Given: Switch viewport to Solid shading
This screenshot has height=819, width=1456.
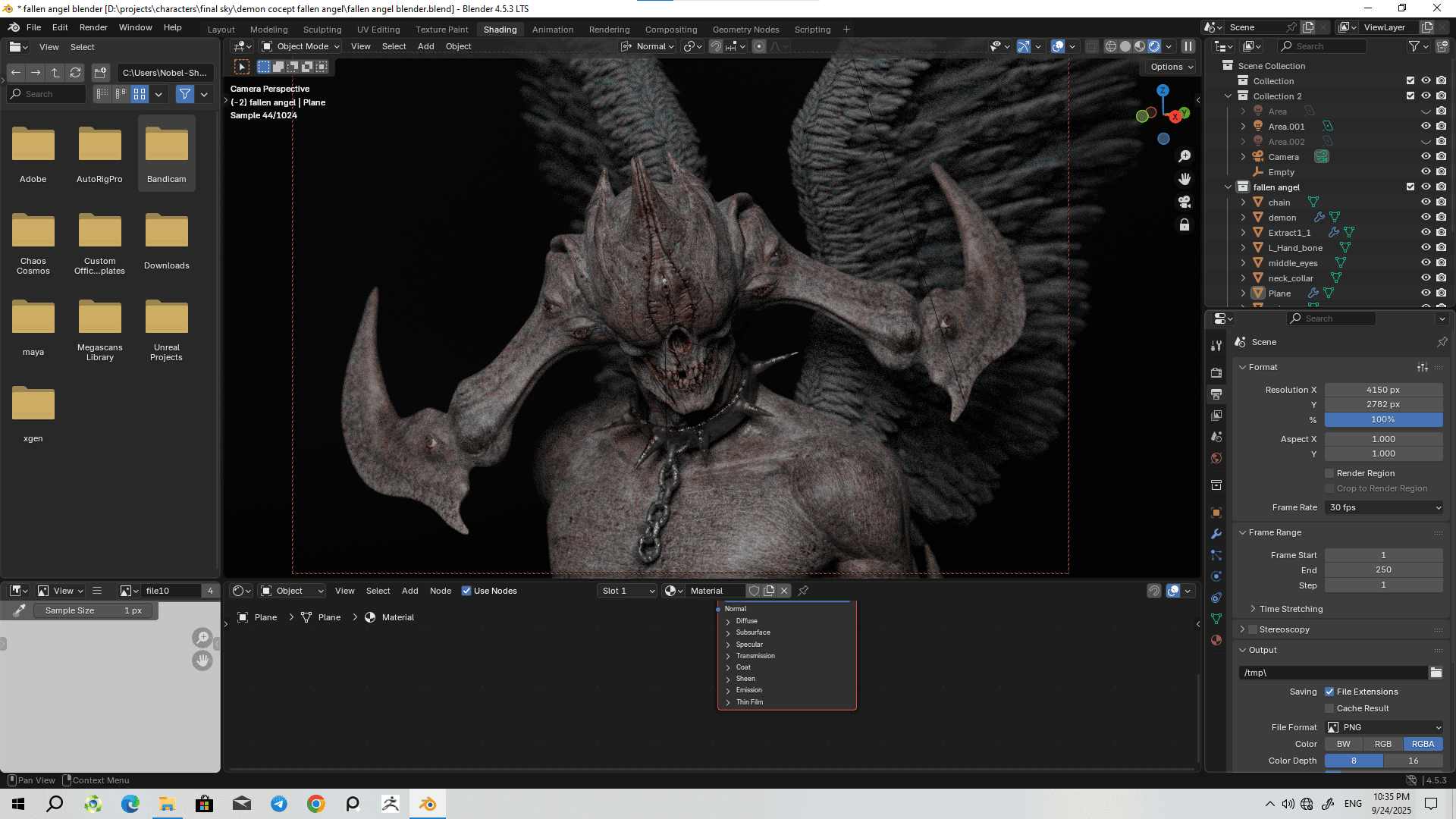Looking at the screenshot, I should click(1125, 46).
